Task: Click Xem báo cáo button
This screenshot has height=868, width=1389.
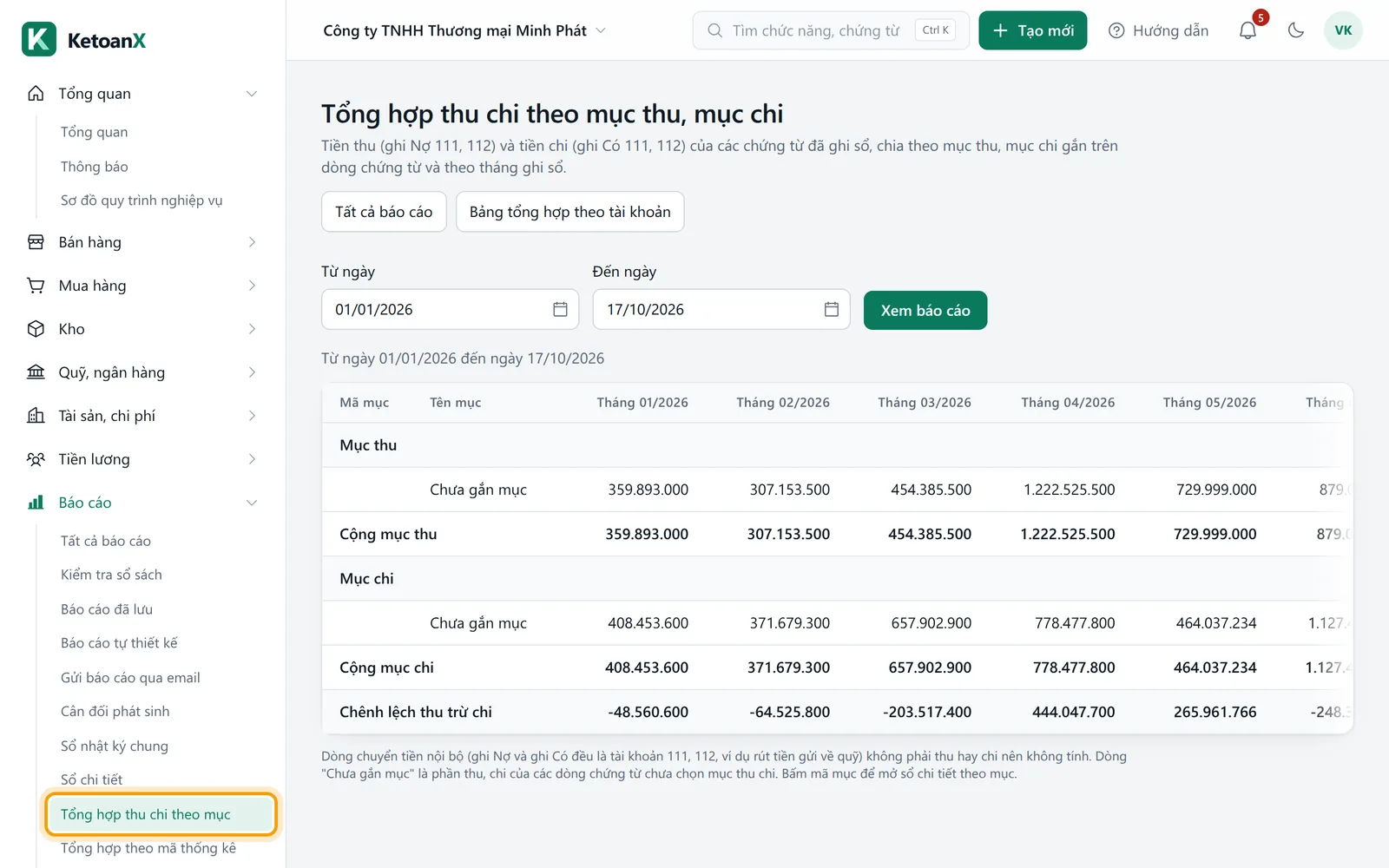Action: point(925,310)
